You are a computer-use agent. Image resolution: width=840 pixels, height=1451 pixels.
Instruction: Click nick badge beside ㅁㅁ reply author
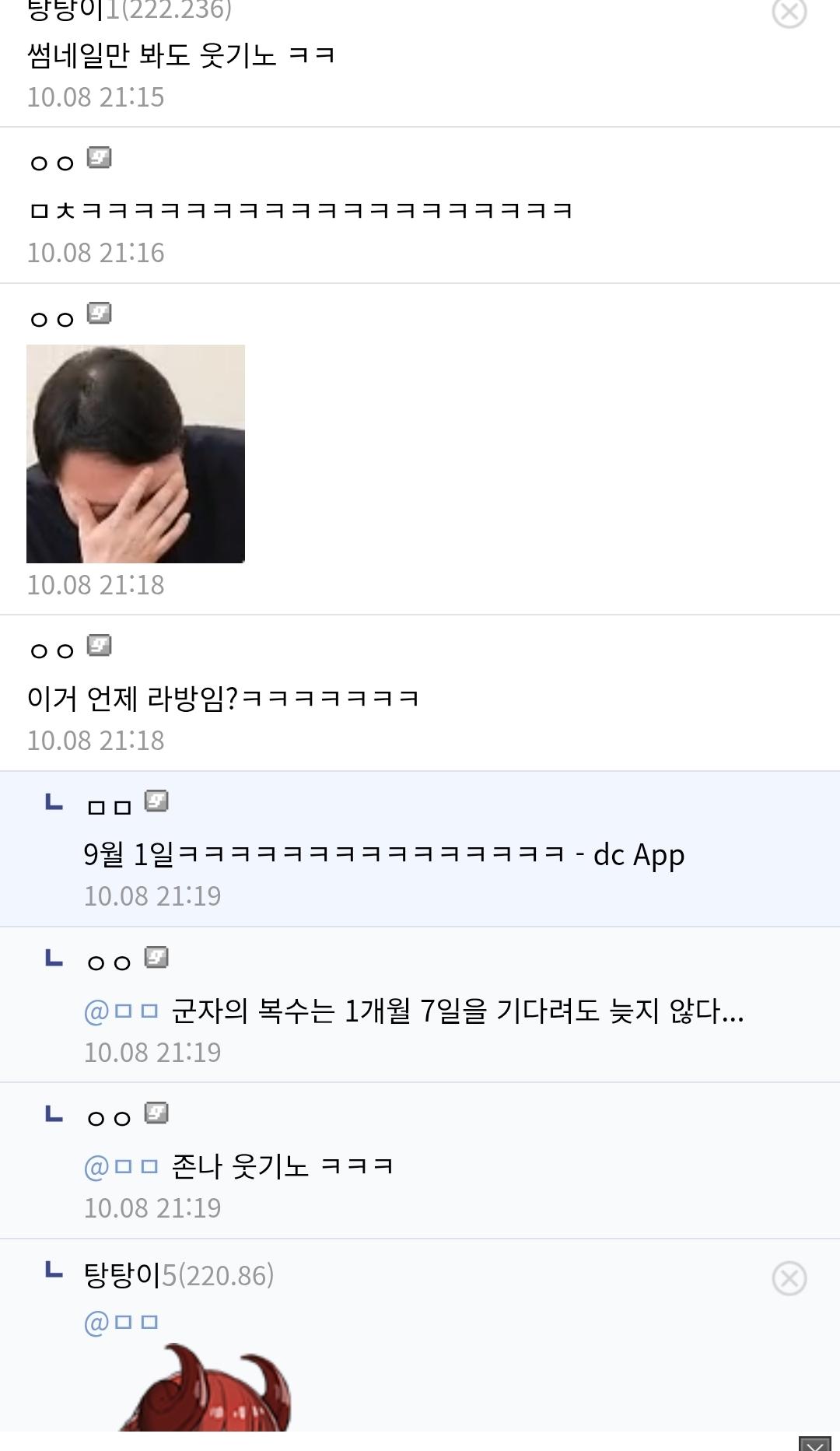coord(156,801)
